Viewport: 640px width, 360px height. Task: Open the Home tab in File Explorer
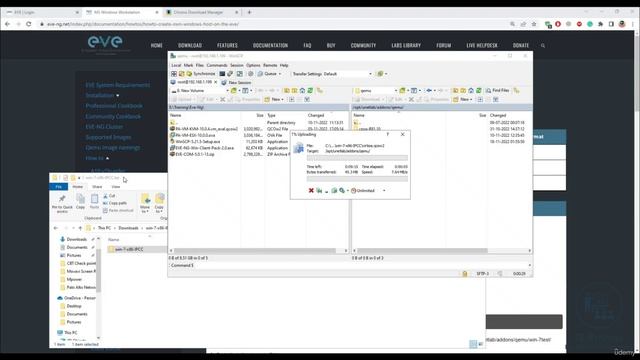(78, 187)
